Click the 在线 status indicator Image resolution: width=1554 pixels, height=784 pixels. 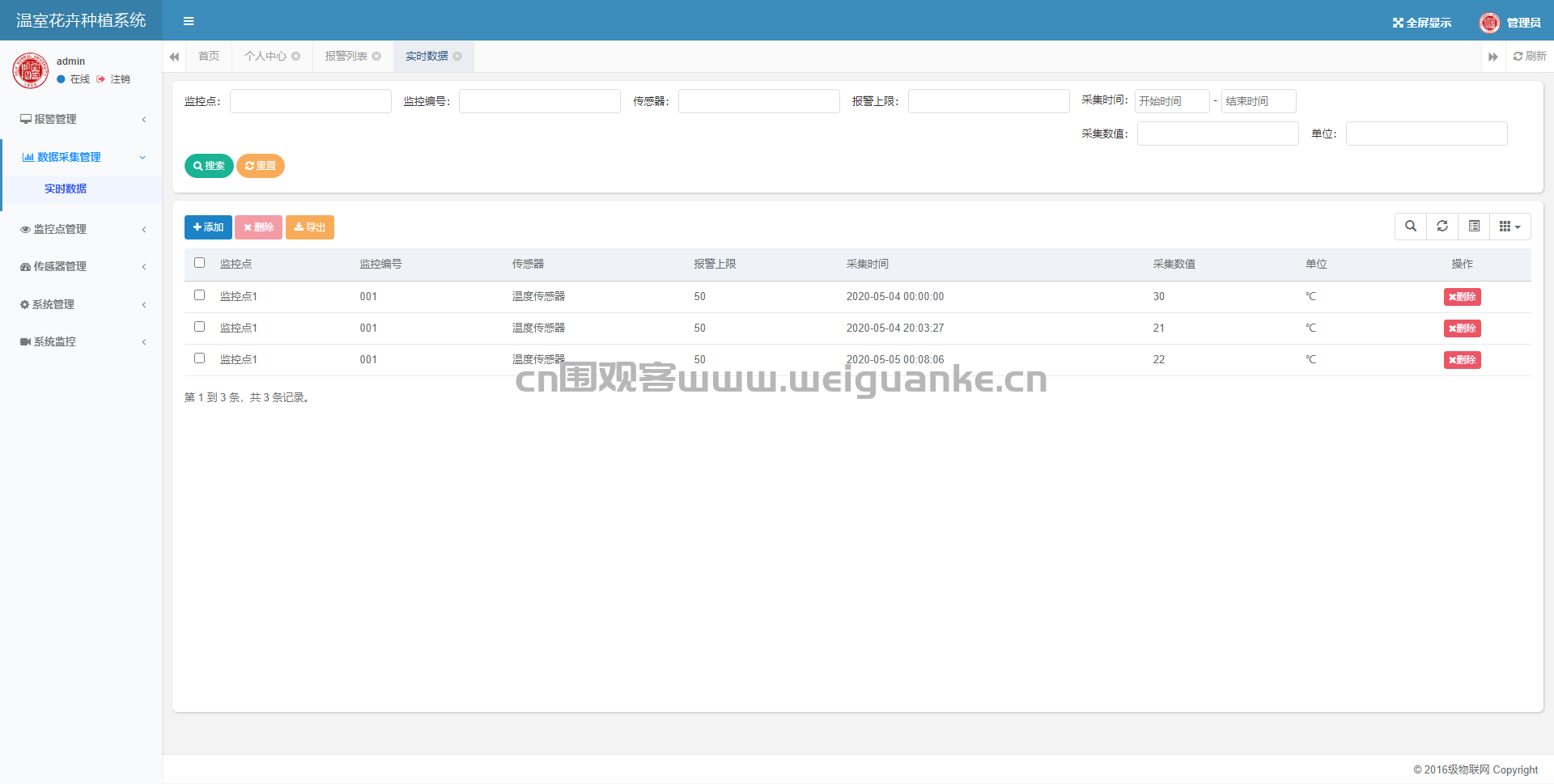74,79
